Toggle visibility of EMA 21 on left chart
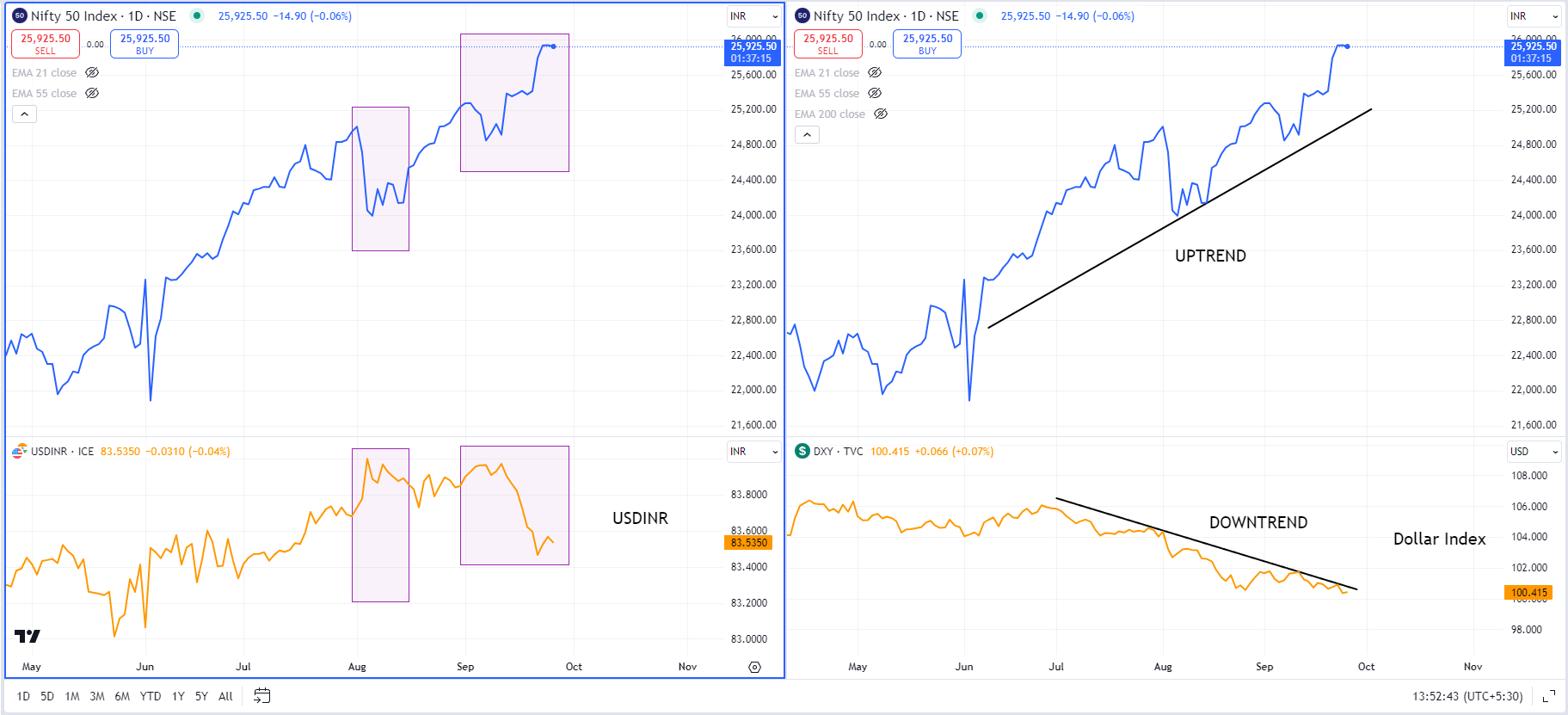The width and height of the screenshot is (1568, 715). coord(92,73)
